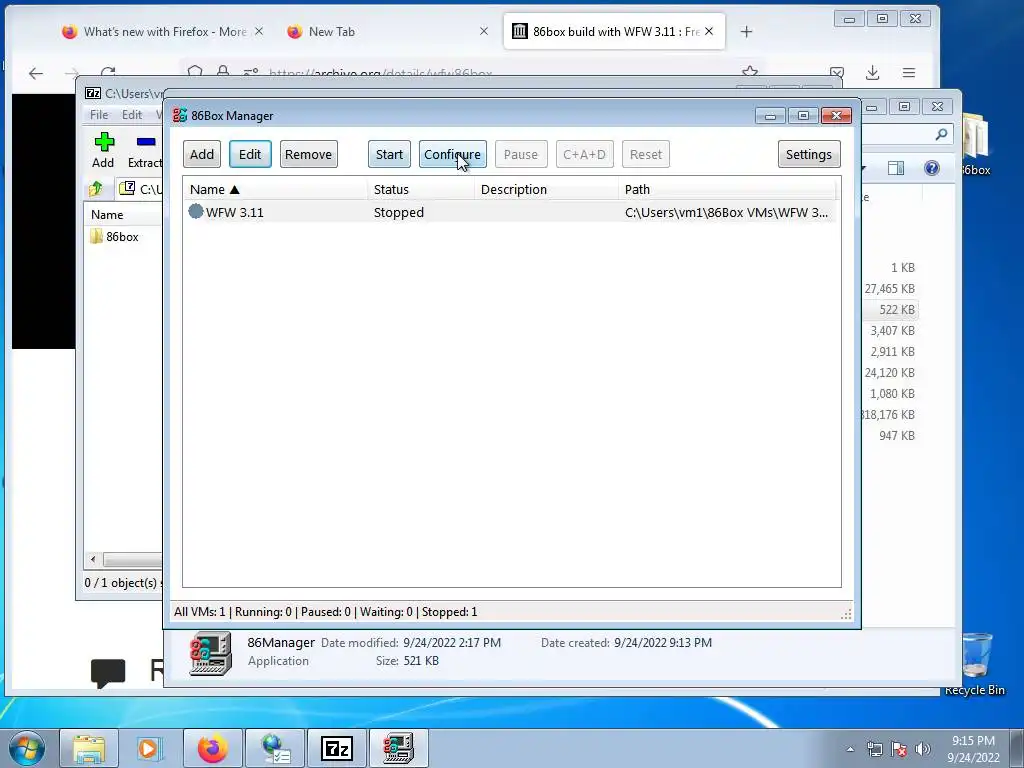Image resolution: width=1024 pixels, height=768 pixels.
Task: Click the 86Manager application icon in details pane
Action: click(x=210, y=653)
